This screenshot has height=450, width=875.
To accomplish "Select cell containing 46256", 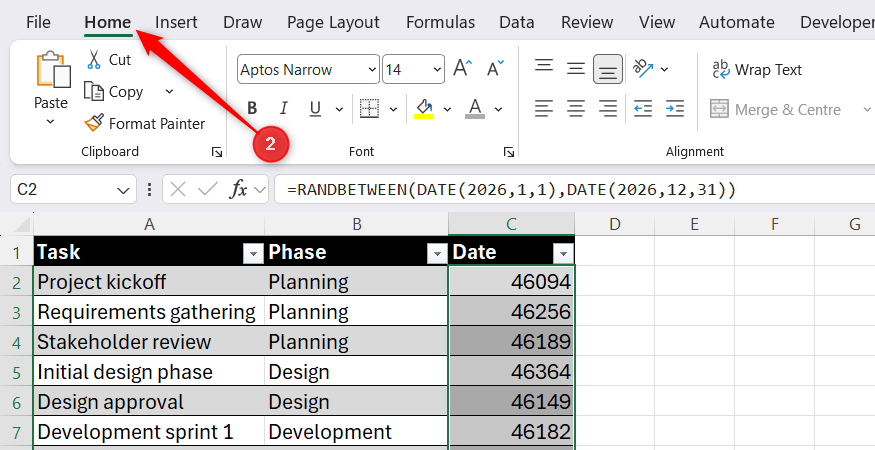I will tap(511, 312).
